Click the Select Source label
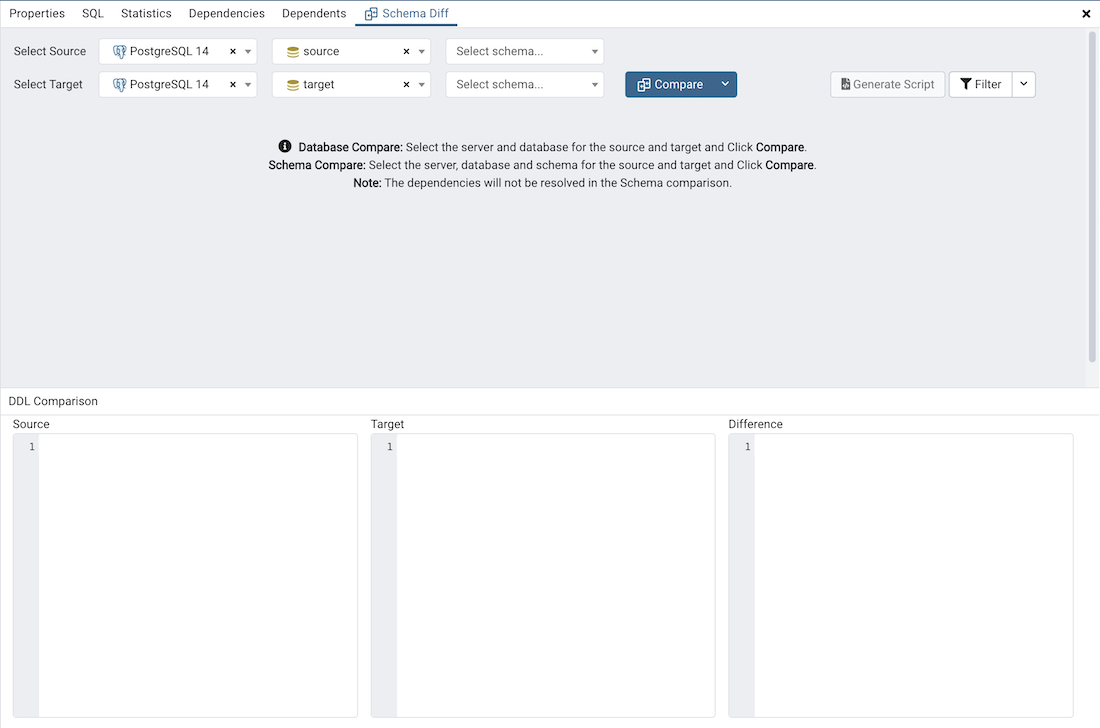1100x728 pixels. tap(50, 51)
